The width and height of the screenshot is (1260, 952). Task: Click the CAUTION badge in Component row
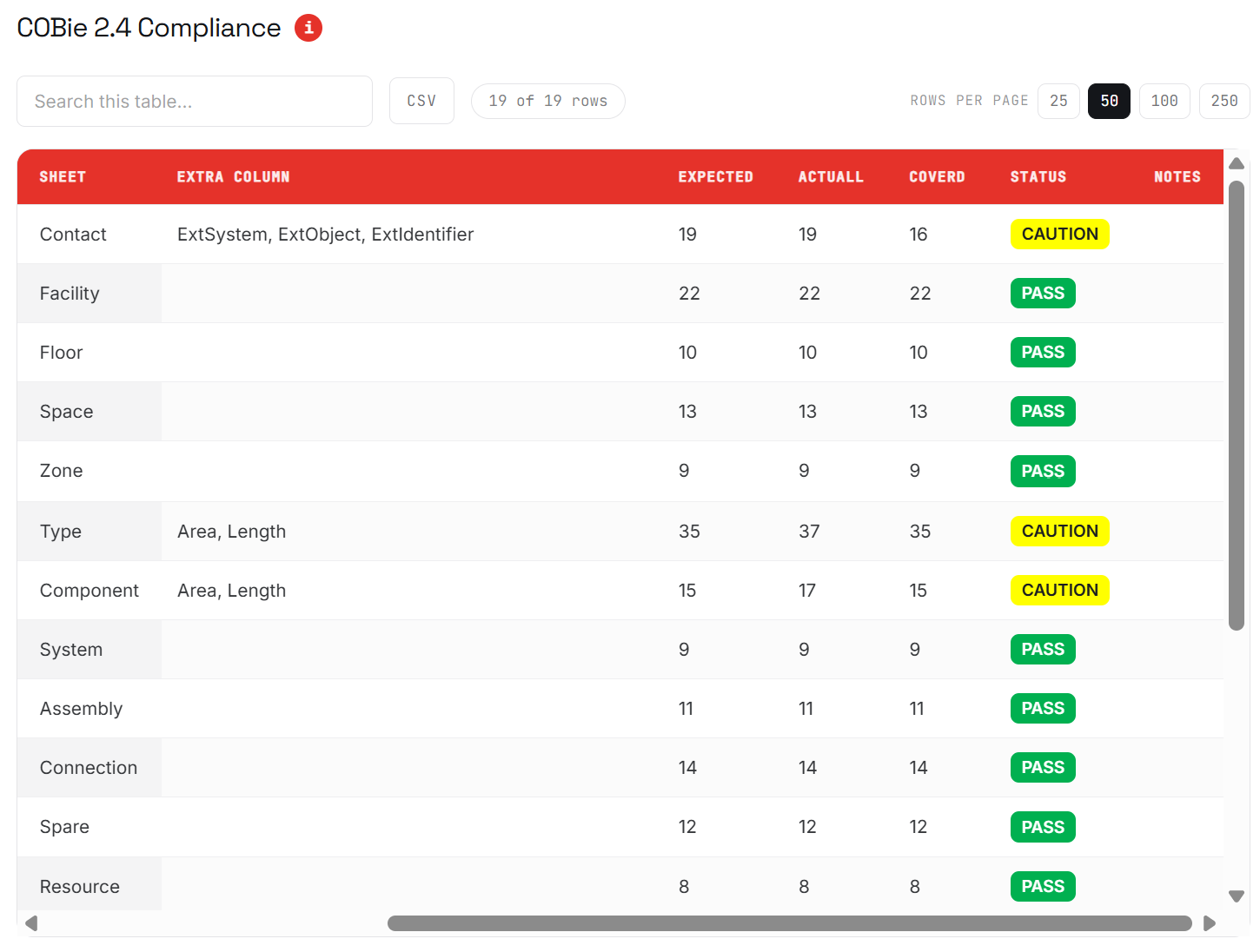[1059, 590]
